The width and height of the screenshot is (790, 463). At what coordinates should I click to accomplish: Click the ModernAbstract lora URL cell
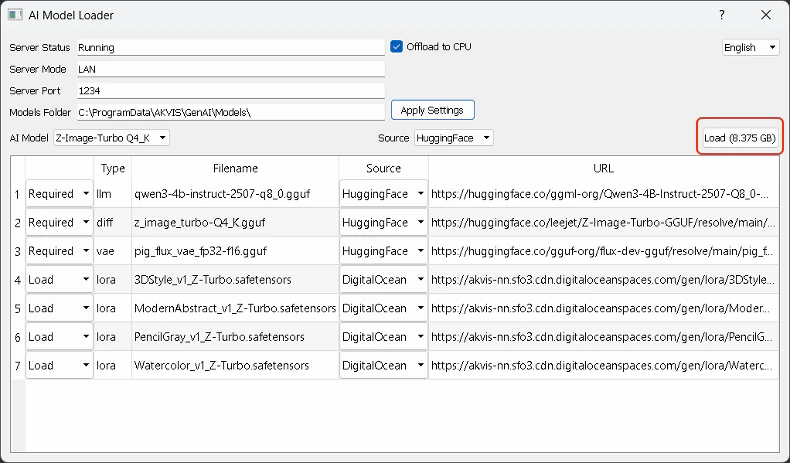pos(603,309)
